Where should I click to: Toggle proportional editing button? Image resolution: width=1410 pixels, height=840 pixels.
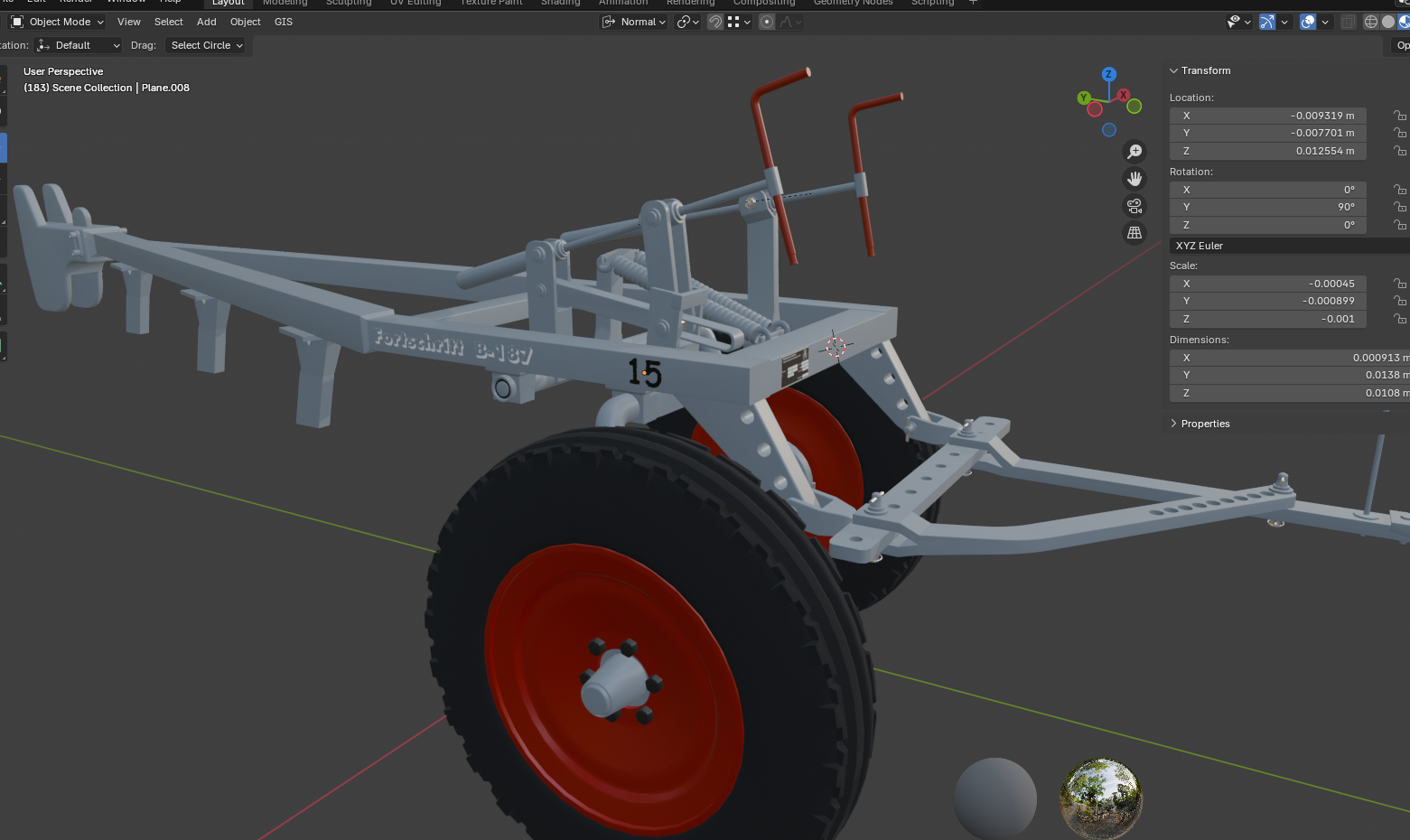[767, 22]
